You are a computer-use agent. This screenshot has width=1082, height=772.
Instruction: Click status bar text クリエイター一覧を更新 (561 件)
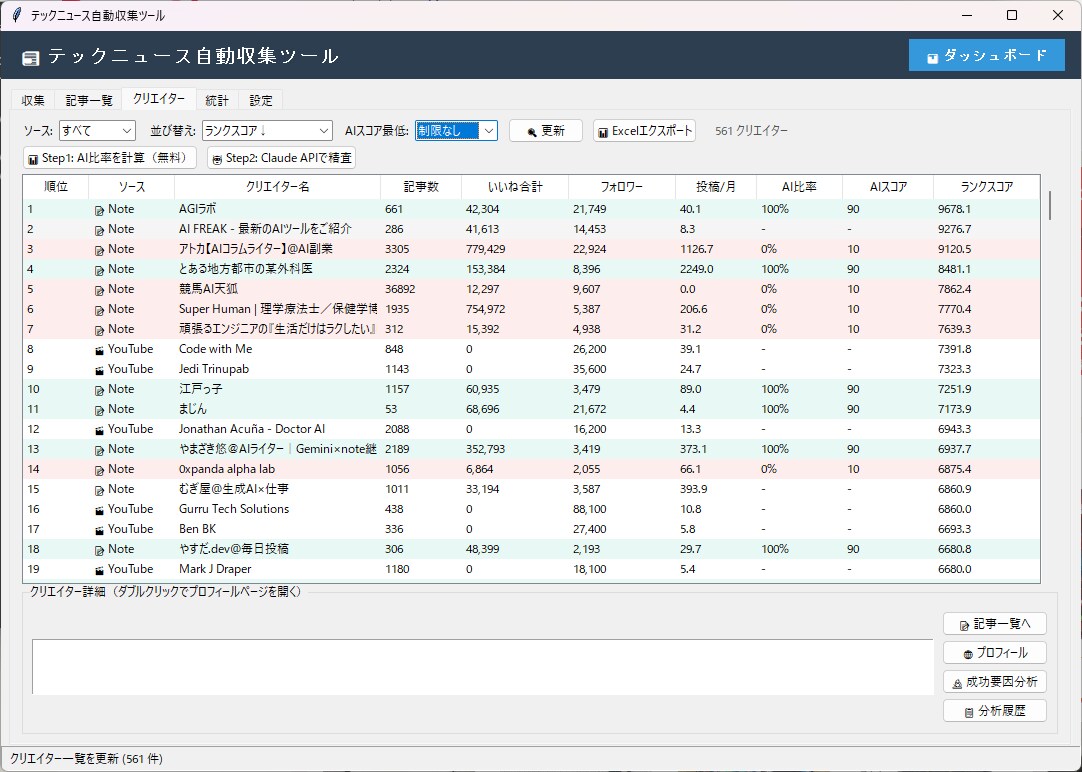pyautogui.click(x=86, y=759)
